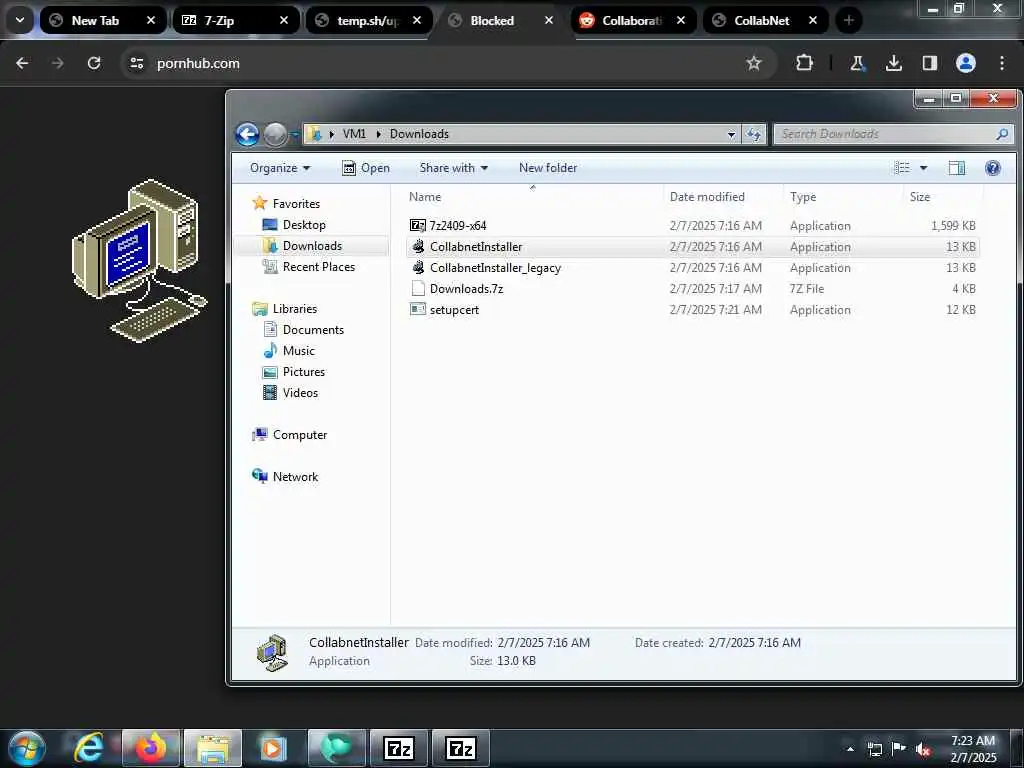
Task: Open Chrome downloads icon
Action: coord(893,63)
